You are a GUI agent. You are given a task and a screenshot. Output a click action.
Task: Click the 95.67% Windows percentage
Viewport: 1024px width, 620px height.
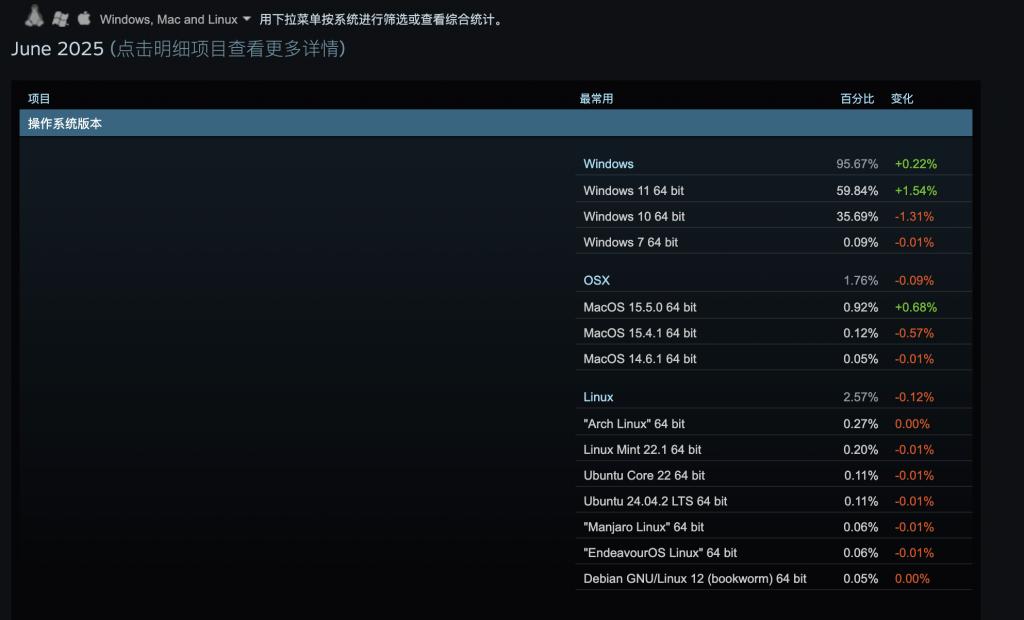pos(857,164)
